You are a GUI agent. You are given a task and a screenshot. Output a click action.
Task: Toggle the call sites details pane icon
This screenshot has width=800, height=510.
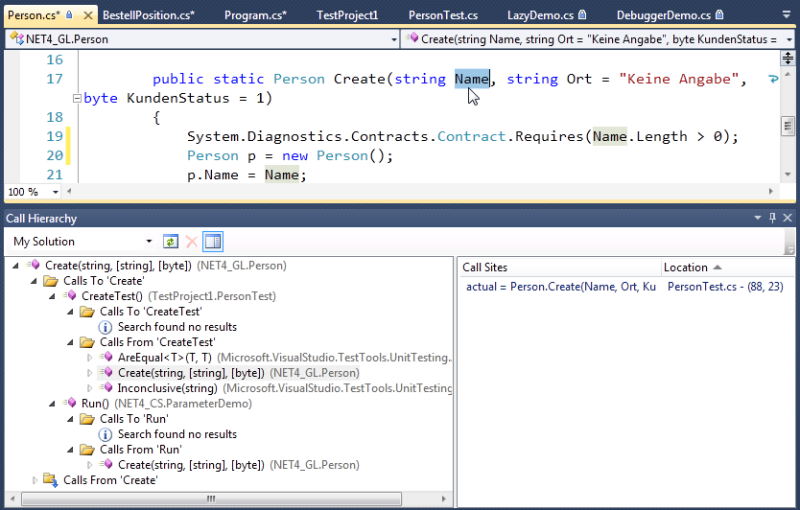tap(212, 242)
